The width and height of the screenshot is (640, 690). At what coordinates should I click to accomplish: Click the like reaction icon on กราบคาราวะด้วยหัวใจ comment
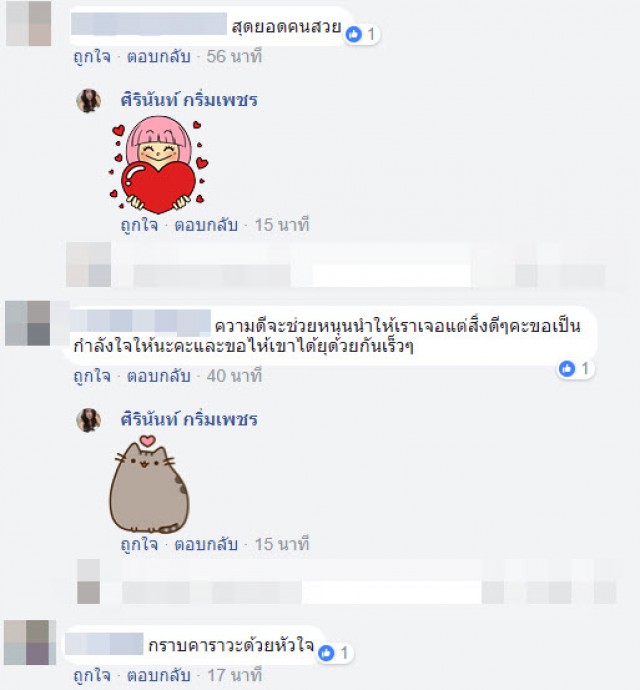point(326,653)
